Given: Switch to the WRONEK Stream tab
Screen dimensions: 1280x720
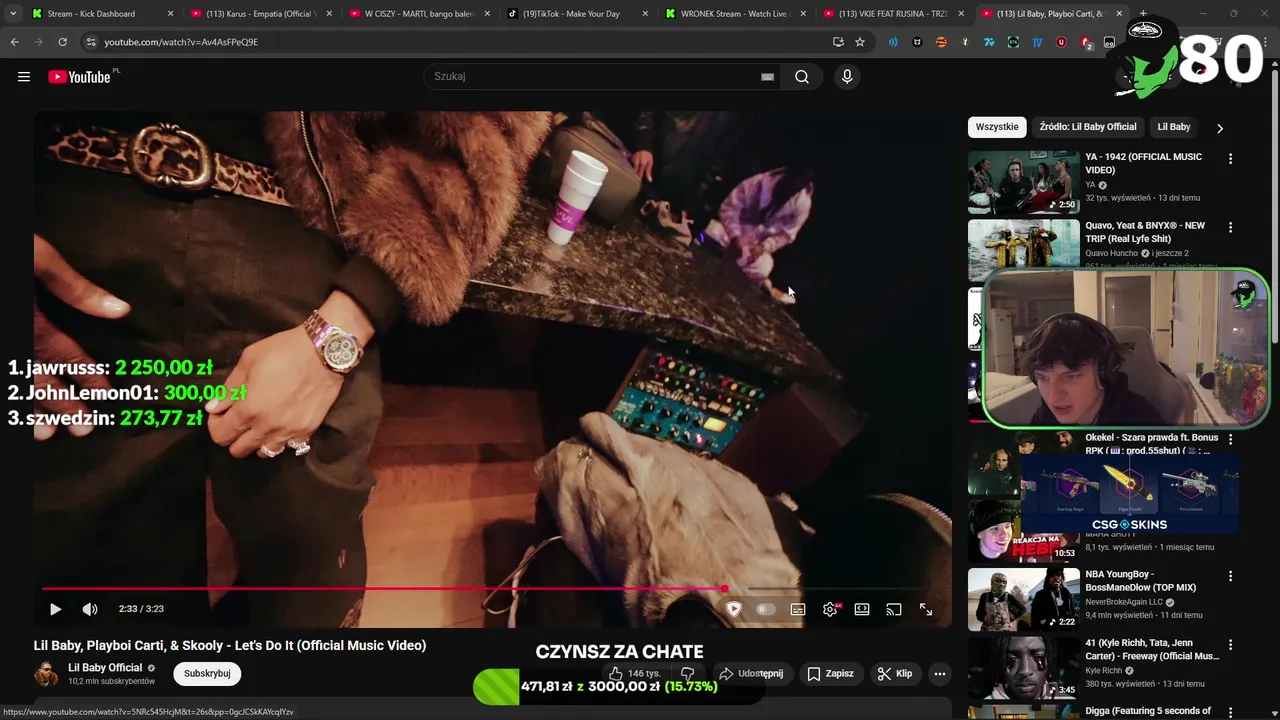Looking at the screenshot, I should 735,14.
